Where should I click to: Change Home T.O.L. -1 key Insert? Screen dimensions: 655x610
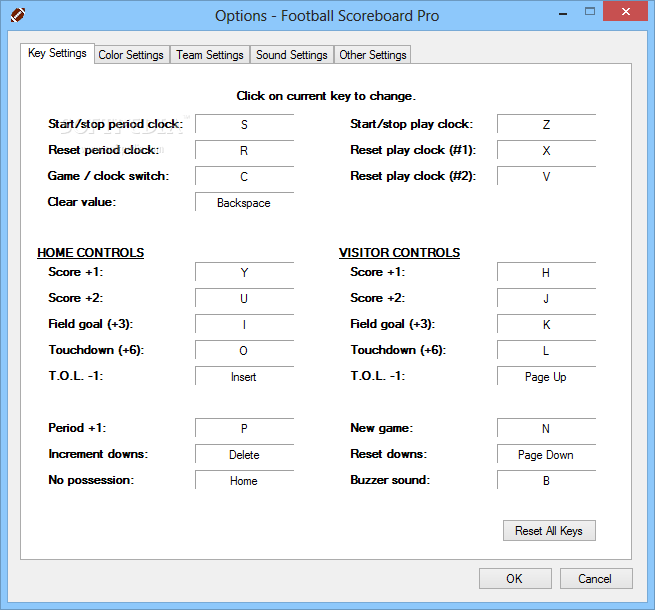tap(244, 376)
